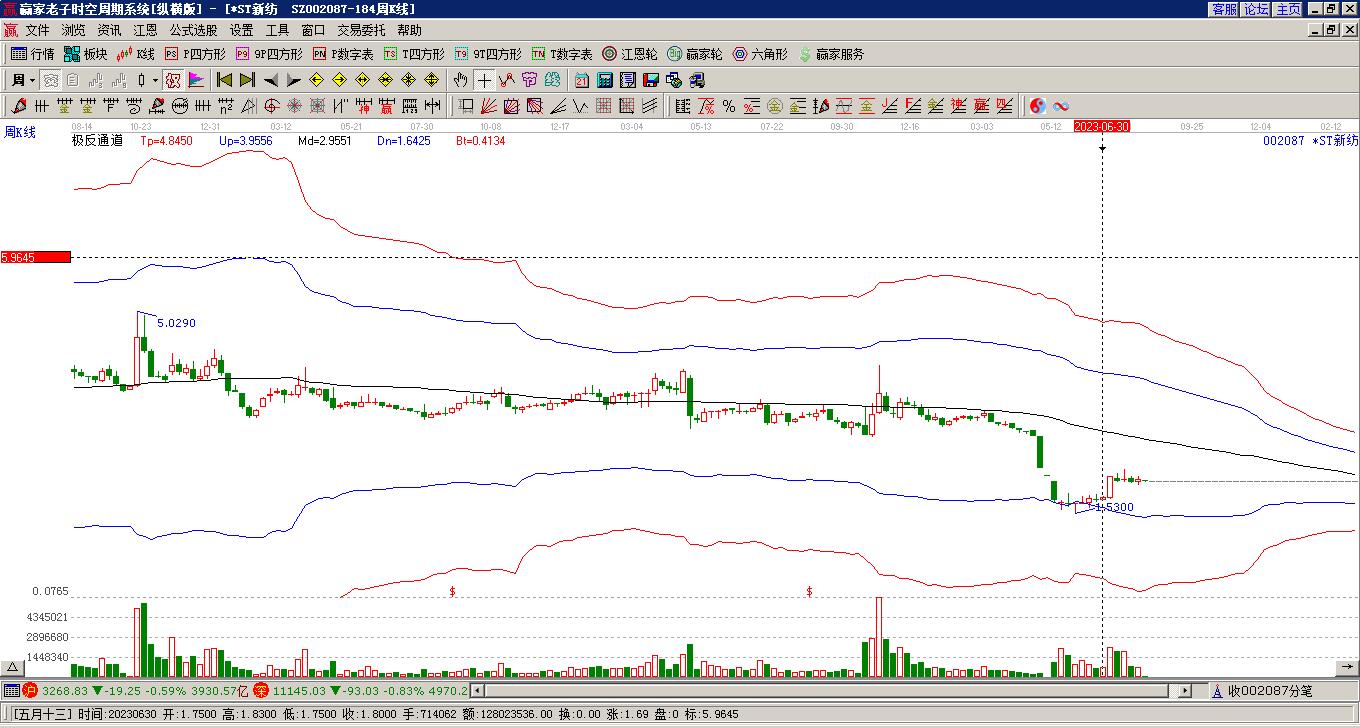Screen dimensions: 1360x728
Task: Open the calendar 21 icon
Action: click(x=581, y=80)
